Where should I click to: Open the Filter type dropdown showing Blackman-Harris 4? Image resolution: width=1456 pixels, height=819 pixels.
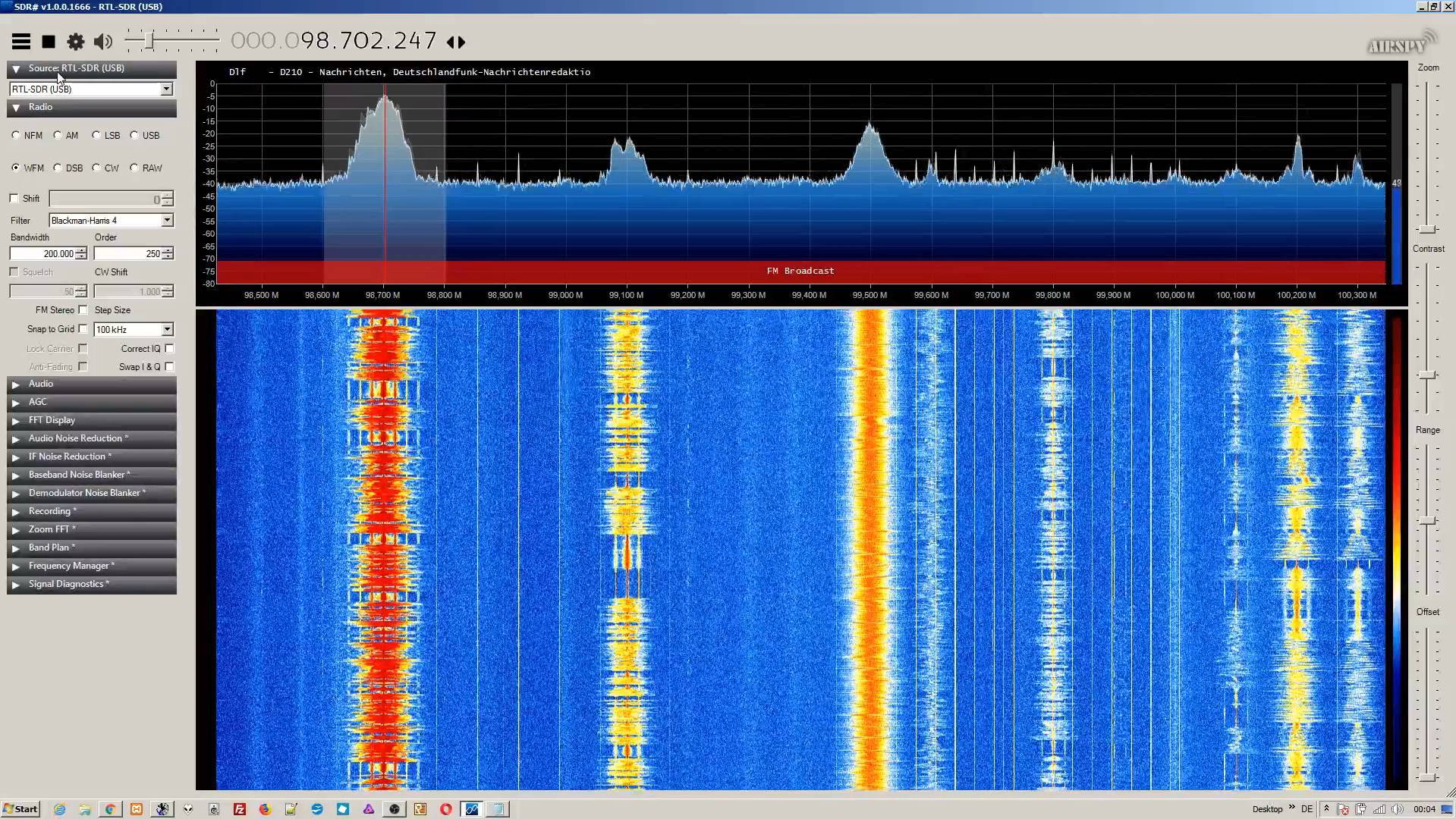coord(167,220)
